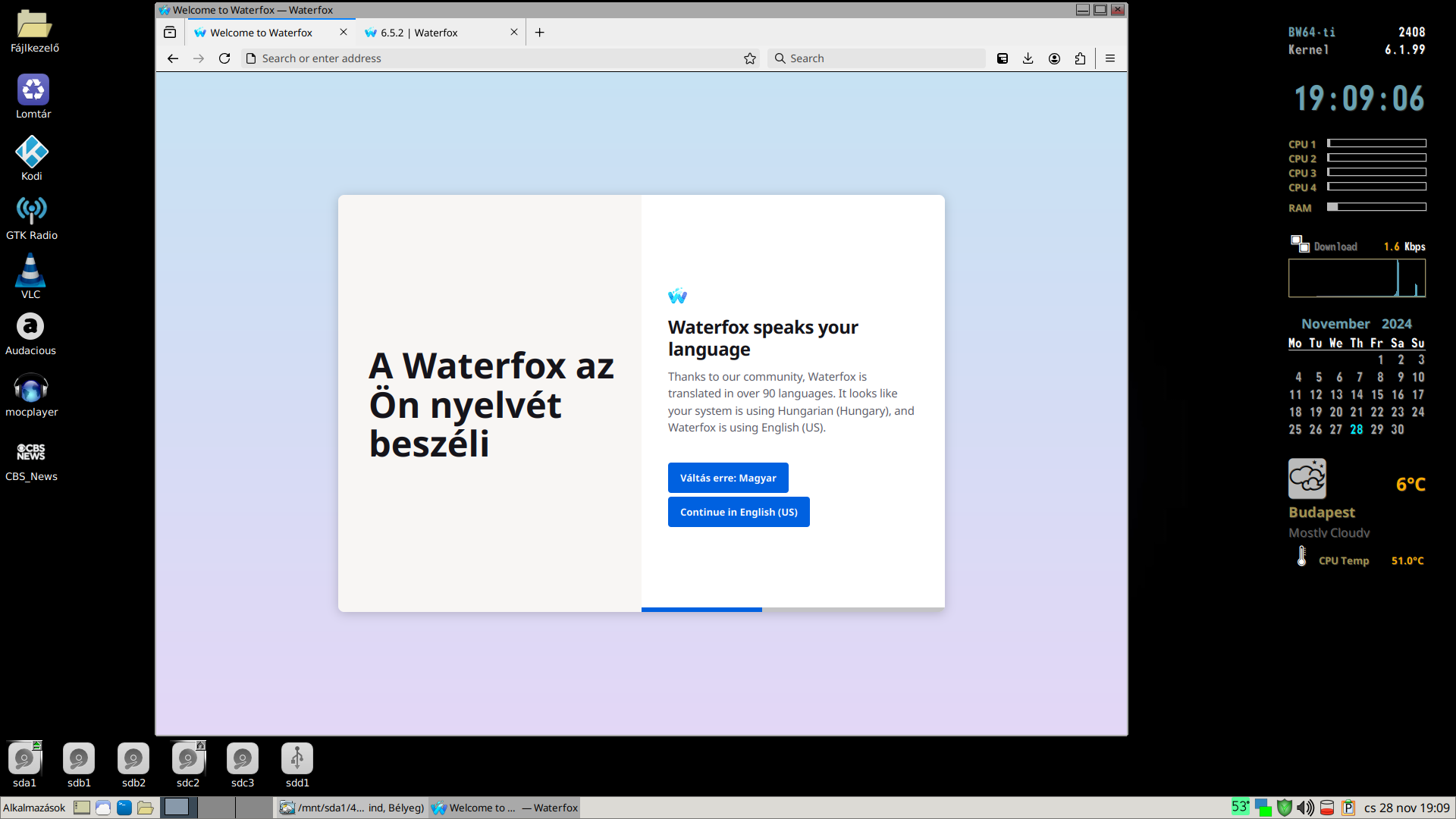Open the Alkalmazások menu in the panel
The image size is (1456, 819).
tap(34, 808)
